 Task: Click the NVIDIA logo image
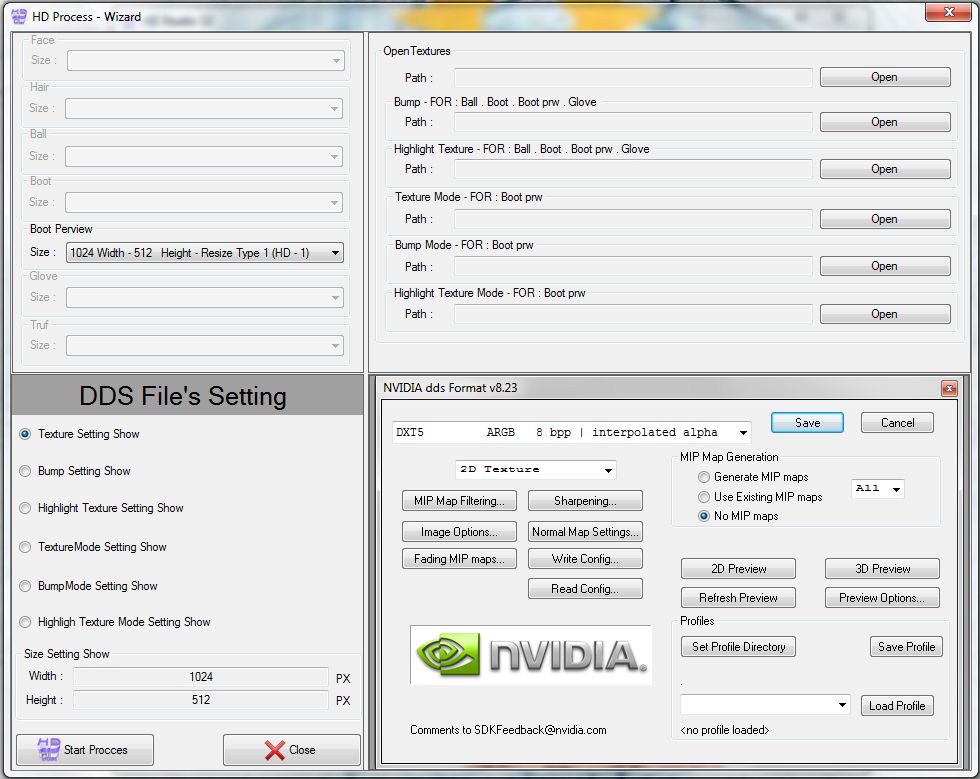530,655
